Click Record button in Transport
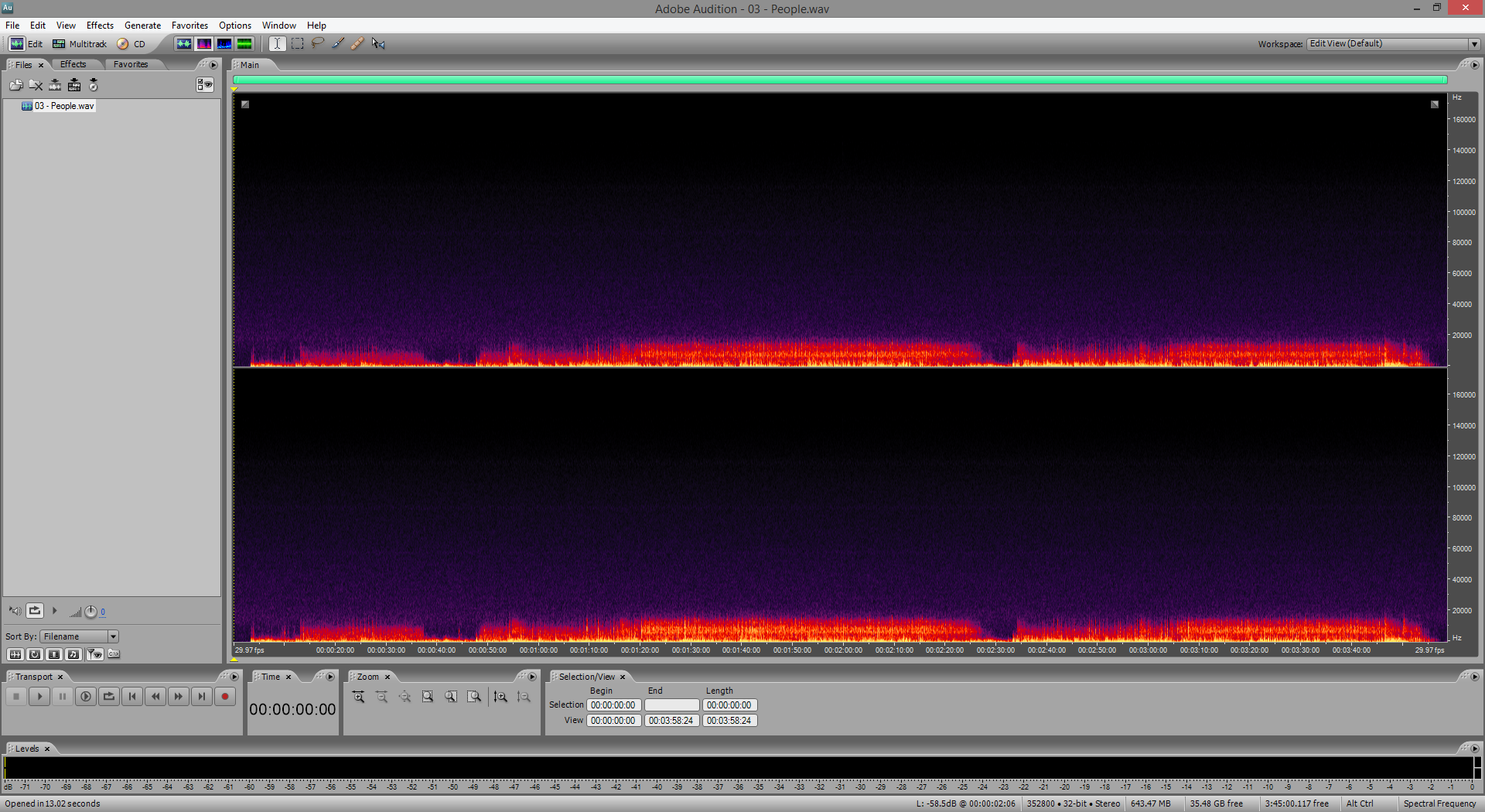Viewport: 1485px width, 812px height. click(x=225, y=697)
